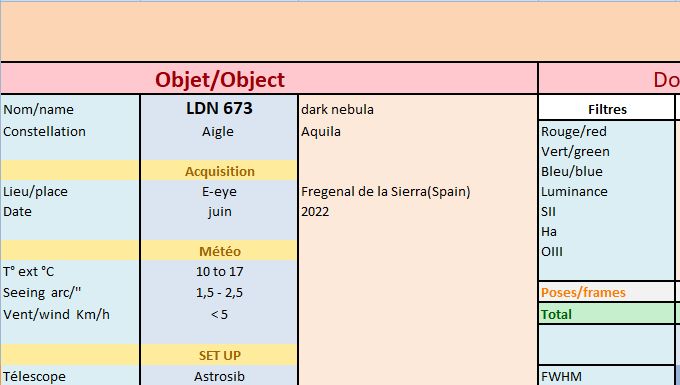Select the LDN 673 name cell
Viewport: 680px width, 385px height.
click(219, 108)
